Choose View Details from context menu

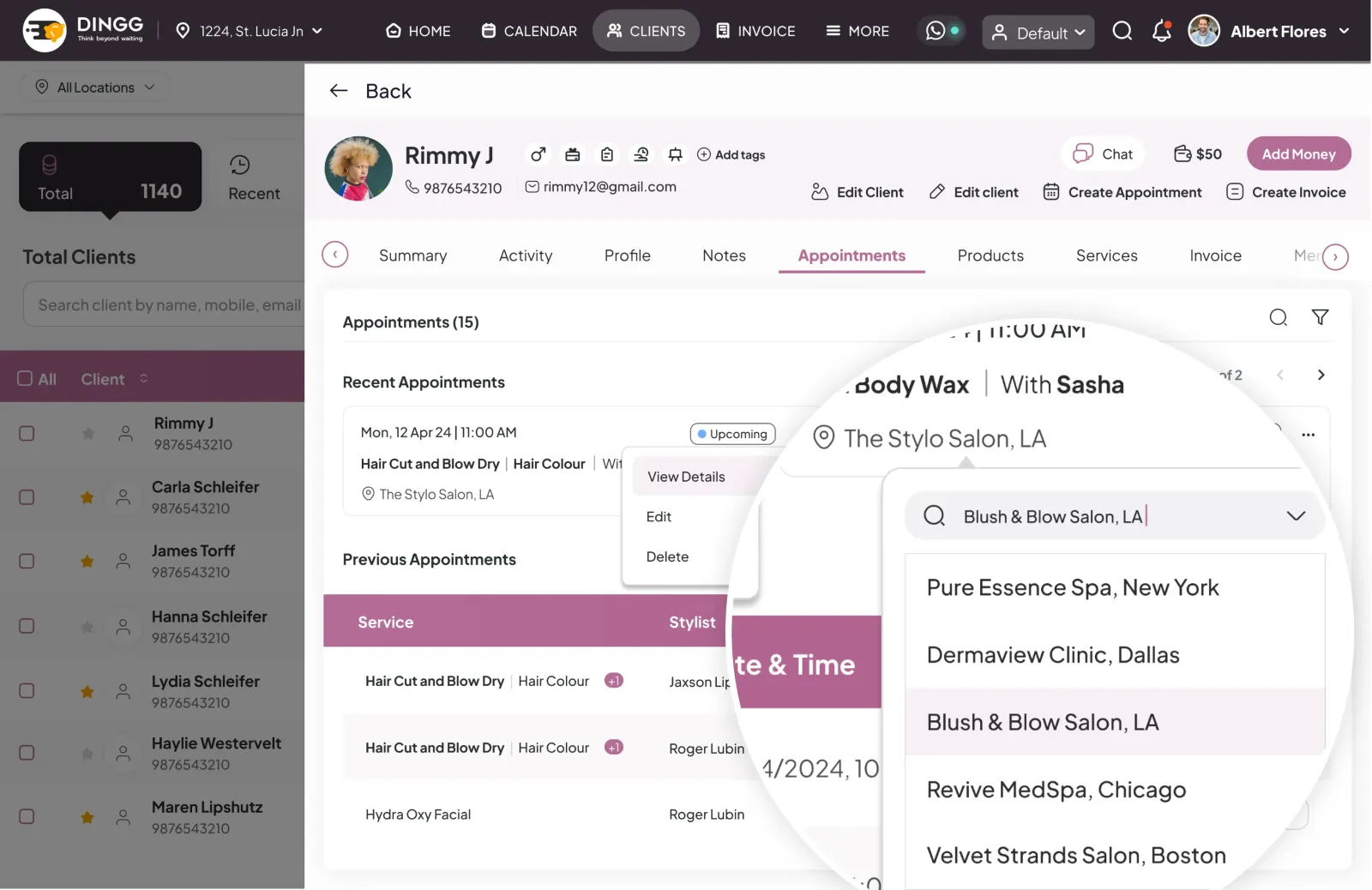coord(686,477)
